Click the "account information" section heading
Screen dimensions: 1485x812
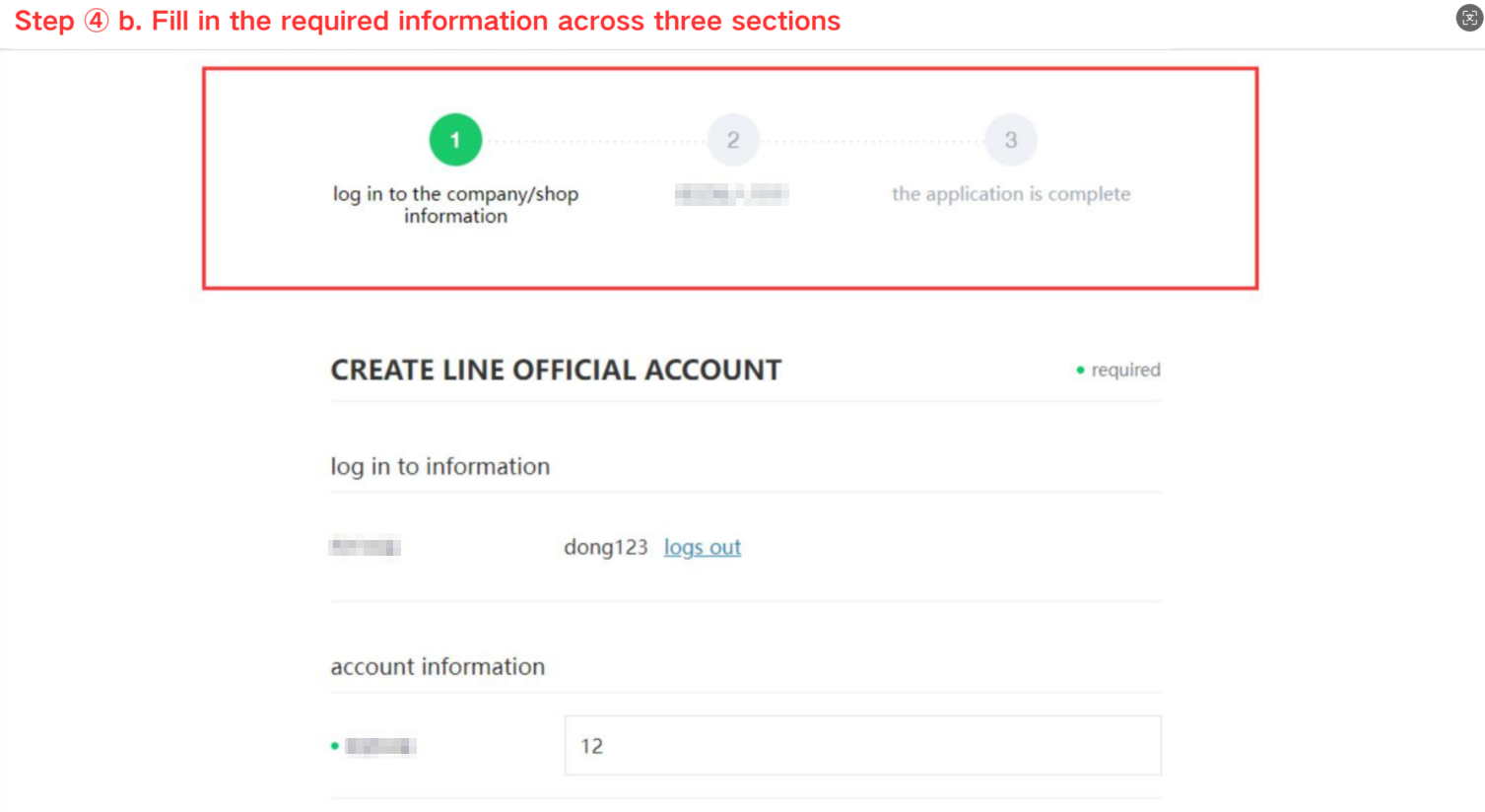[438, 666]
